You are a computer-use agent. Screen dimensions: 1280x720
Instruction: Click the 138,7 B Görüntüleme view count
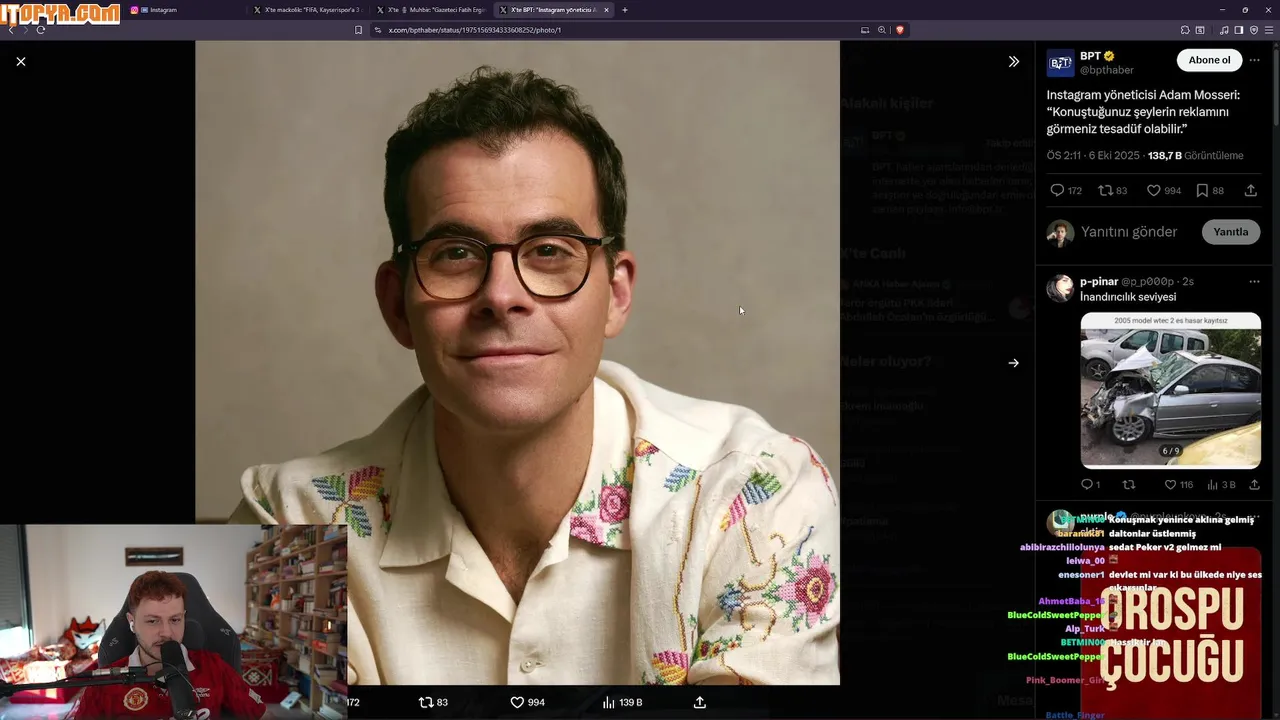(x=1196, y=156)
